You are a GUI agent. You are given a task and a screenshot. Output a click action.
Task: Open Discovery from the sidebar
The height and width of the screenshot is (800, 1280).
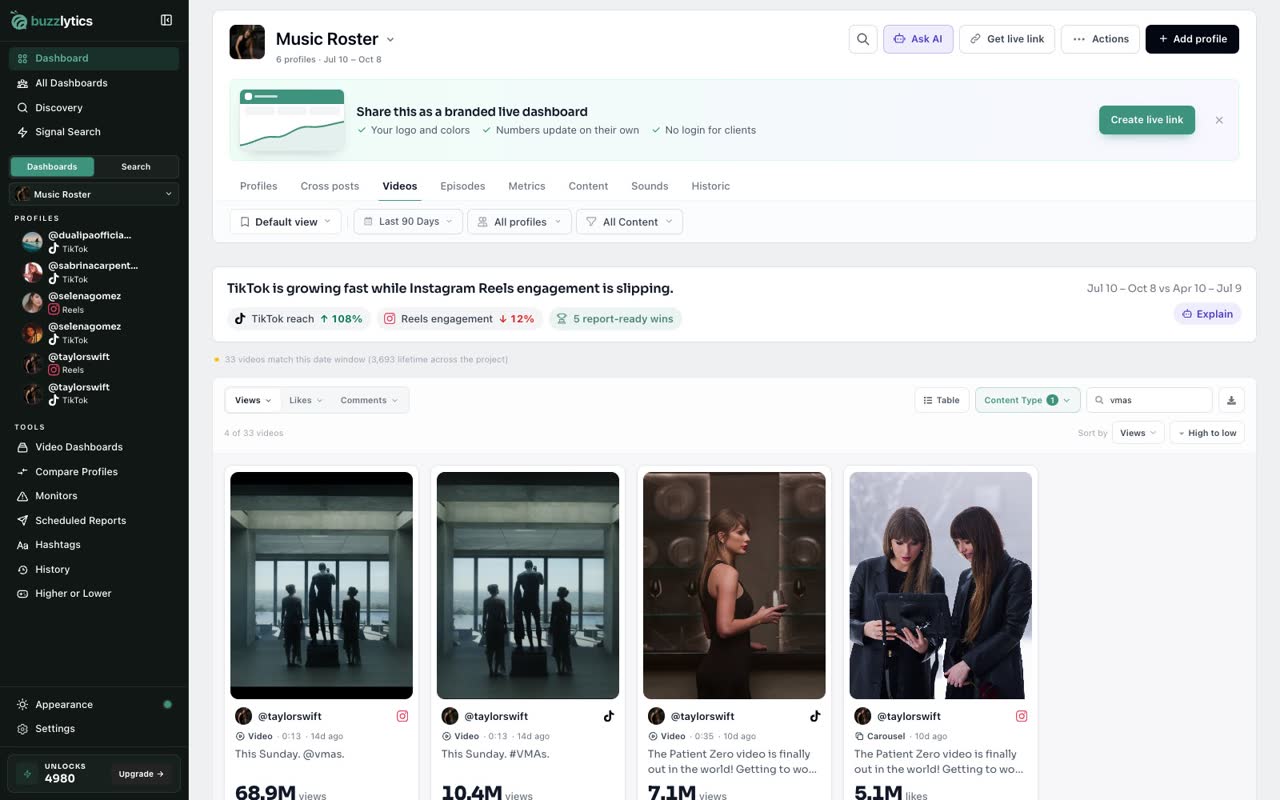point(94,107)
